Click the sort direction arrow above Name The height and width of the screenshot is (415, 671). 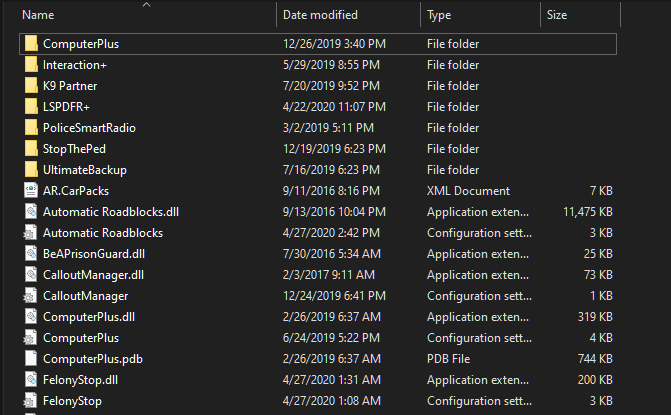pos(148,5)
